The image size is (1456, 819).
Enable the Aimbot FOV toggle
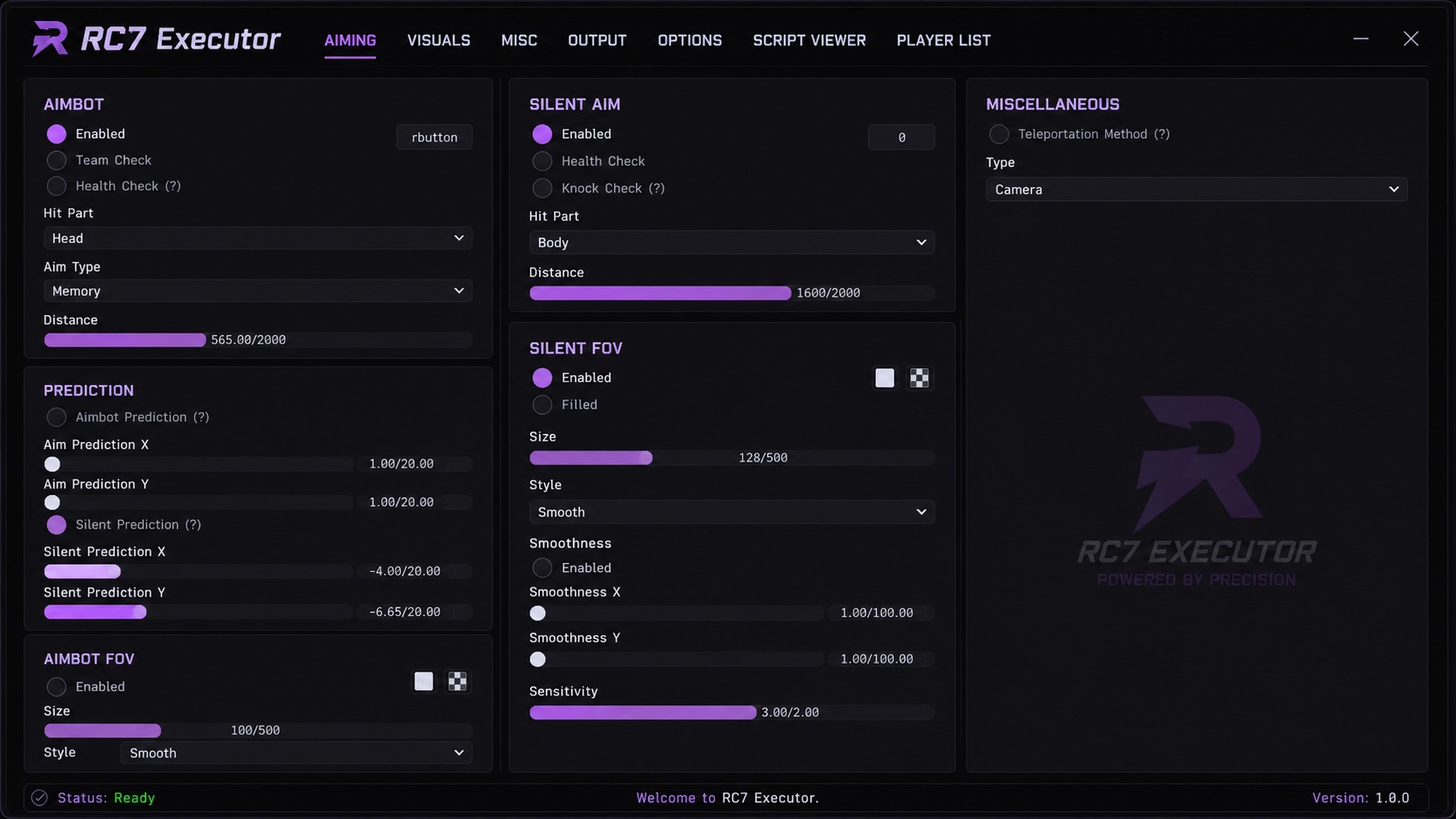point(57,687)
